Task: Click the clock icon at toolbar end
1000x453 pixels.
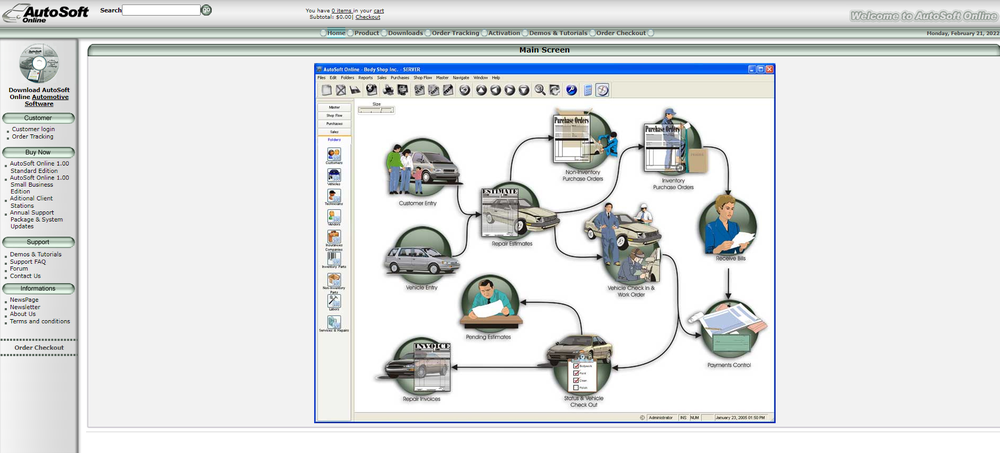Action: click(x=603, y=90)
